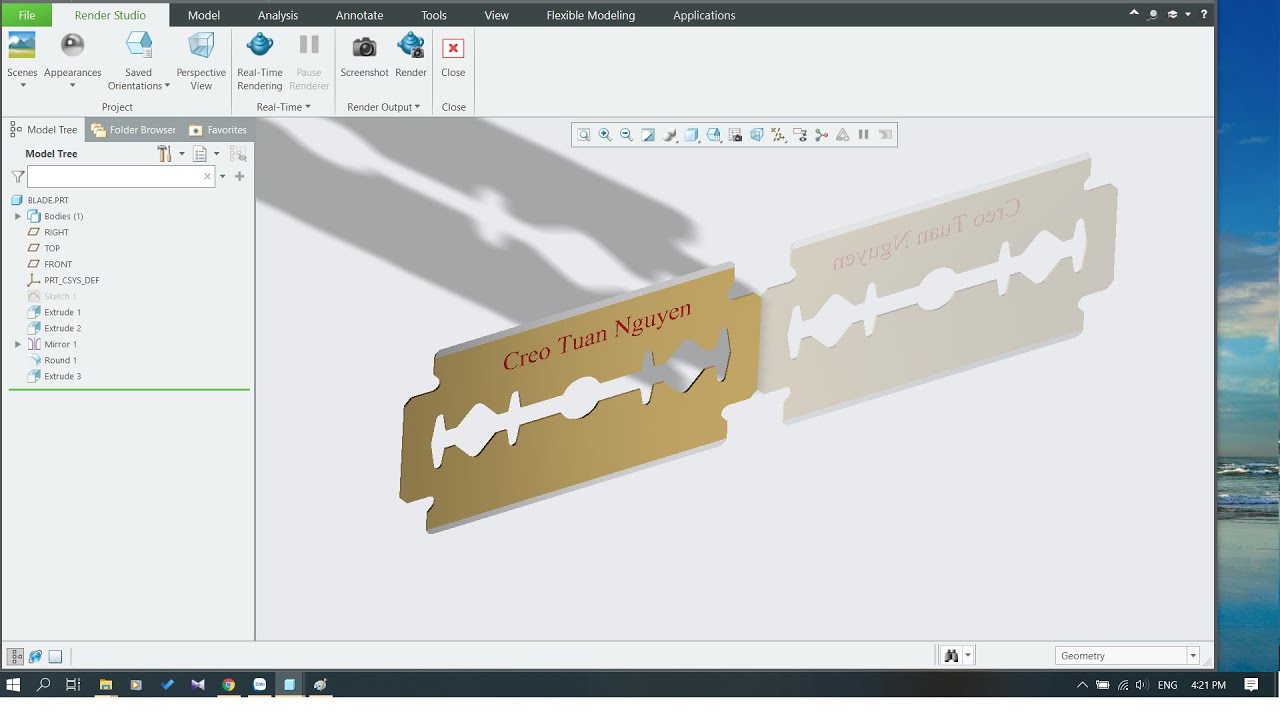Screen dimensions: 1280x720
Task: Toggle Perspective View
Action: pyautogui.click(x=201, y=60)
